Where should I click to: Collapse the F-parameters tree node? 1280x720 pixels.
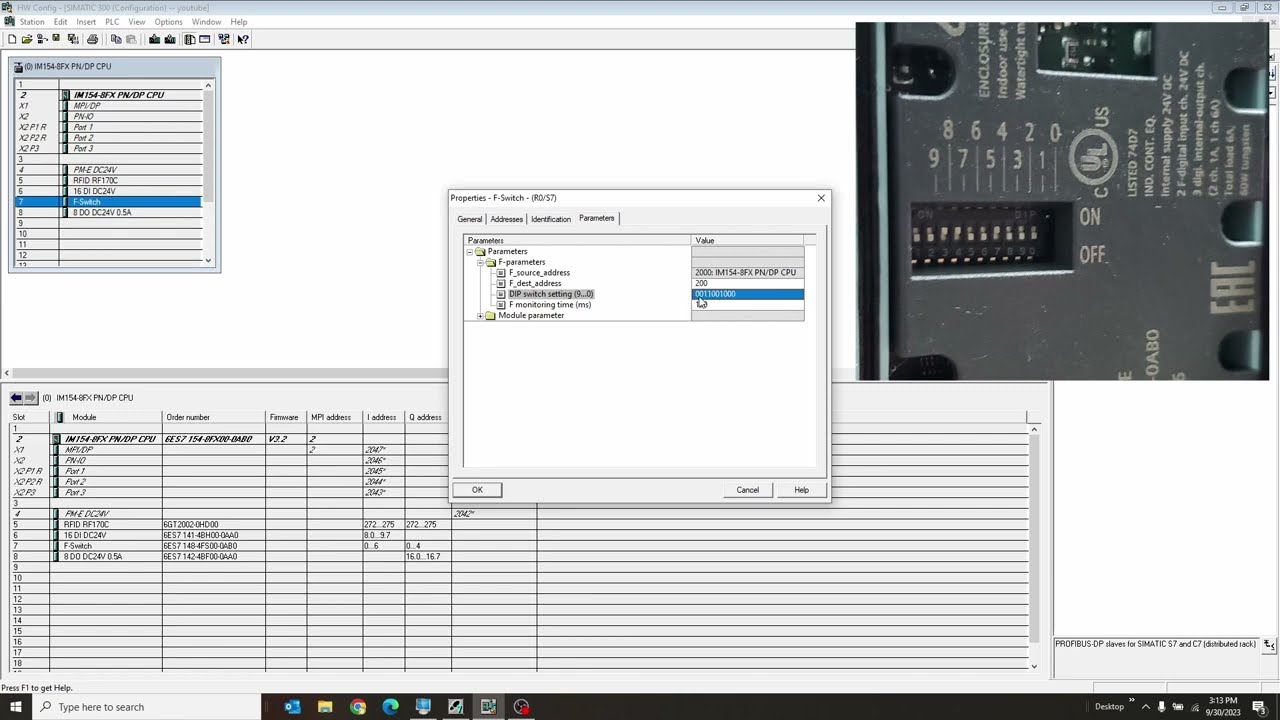click(480, 262)
